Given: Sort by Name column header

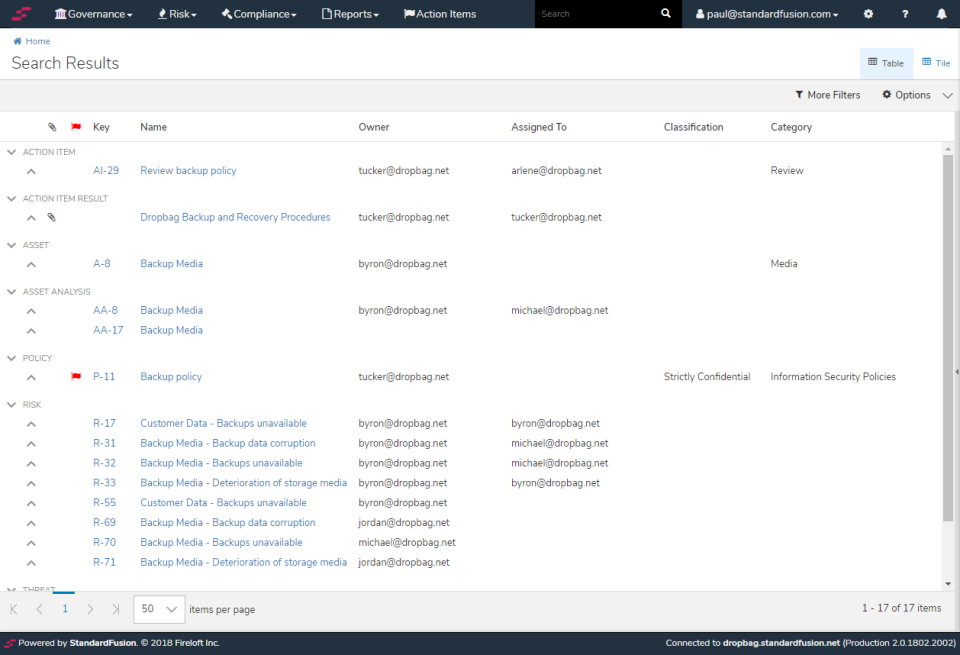Looking at the screenshot, I should (x=153, y=127).
